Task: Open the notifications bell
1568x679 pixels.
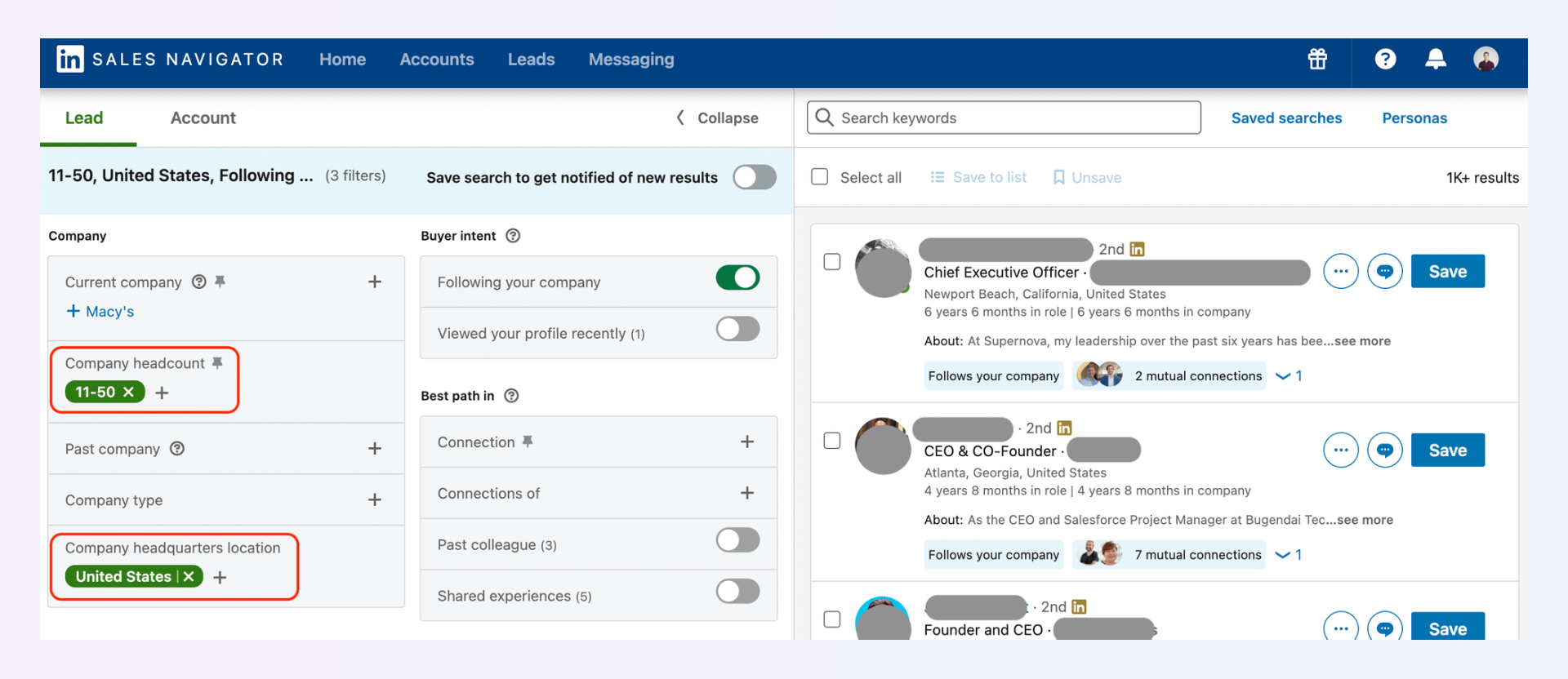Action: tap(1436, 59)
